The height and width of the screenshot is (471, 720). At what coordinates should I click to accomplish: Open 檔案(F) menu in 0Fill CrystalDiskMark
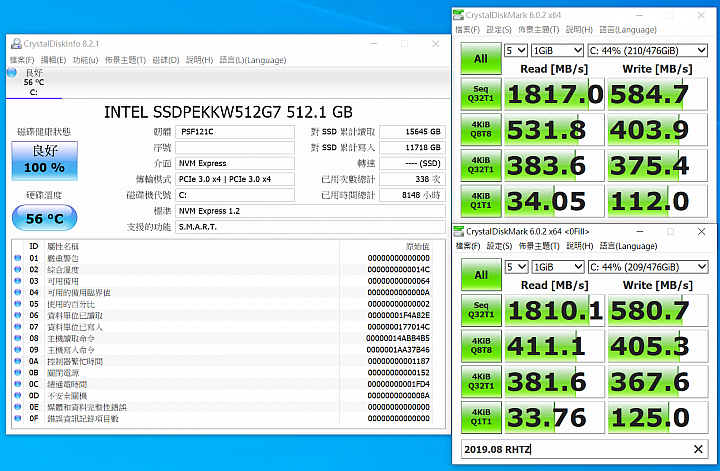[467, 246]
